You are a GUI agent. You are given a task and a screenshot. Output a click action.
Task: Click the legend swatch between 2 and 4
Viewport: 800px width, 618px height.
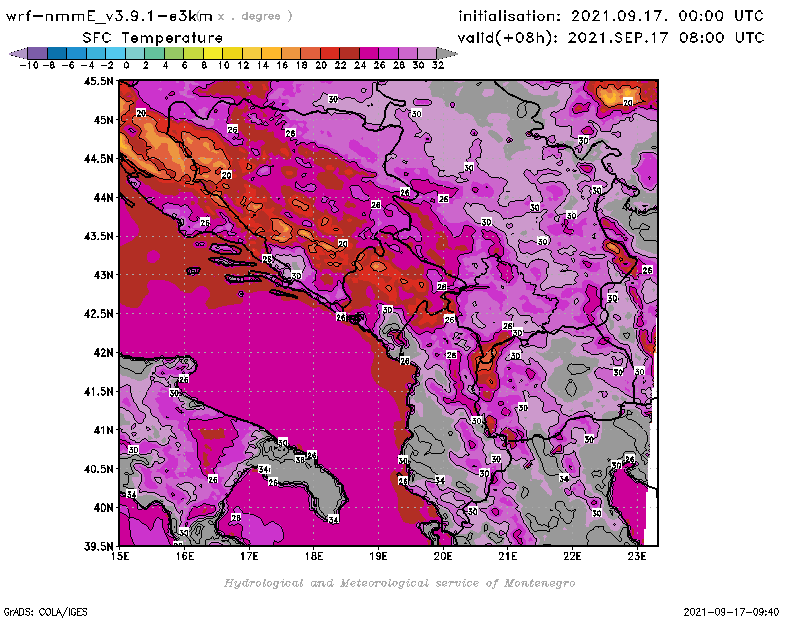coord(155,53)
